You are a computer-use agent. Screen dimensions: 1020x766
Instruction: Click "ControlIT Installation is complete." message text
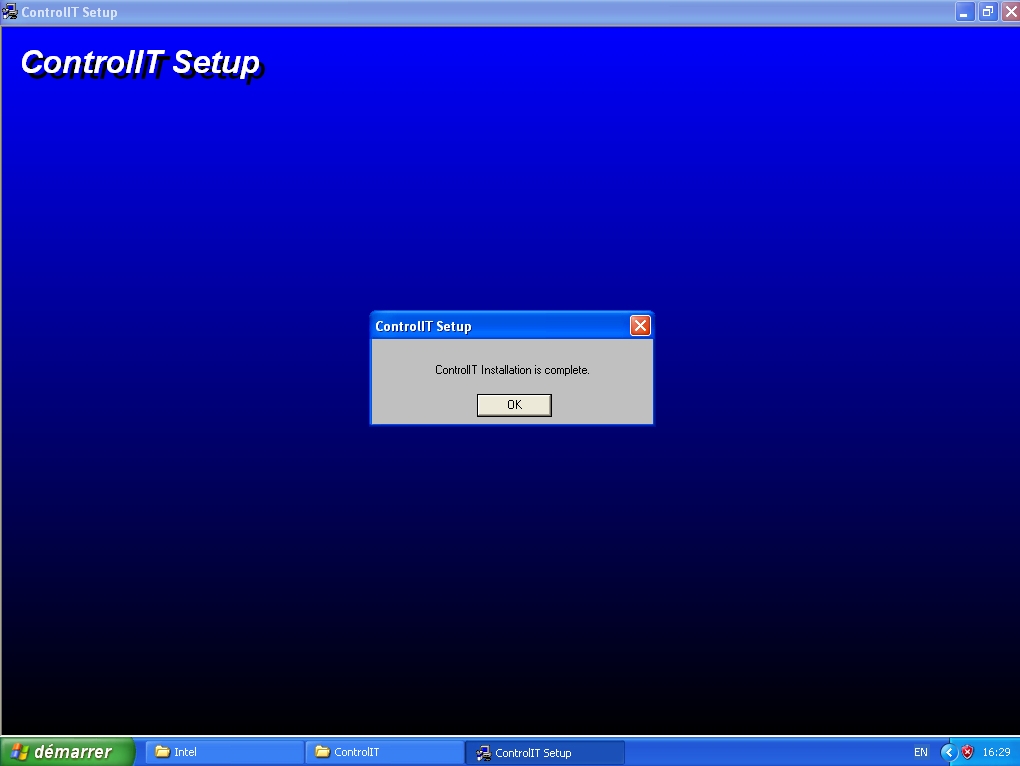click(x=512, y=370)
